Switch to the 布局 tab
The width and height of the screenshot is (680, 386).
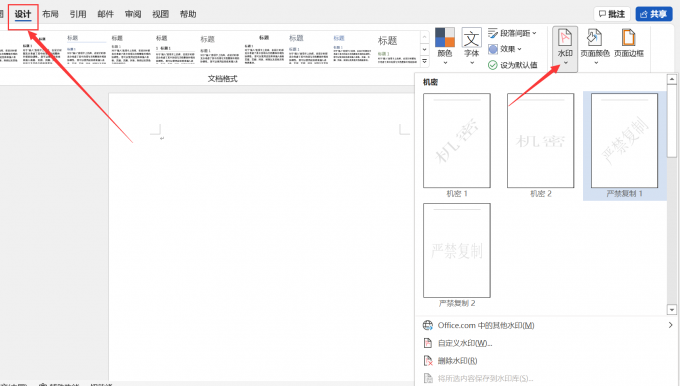tap(50, 14)
